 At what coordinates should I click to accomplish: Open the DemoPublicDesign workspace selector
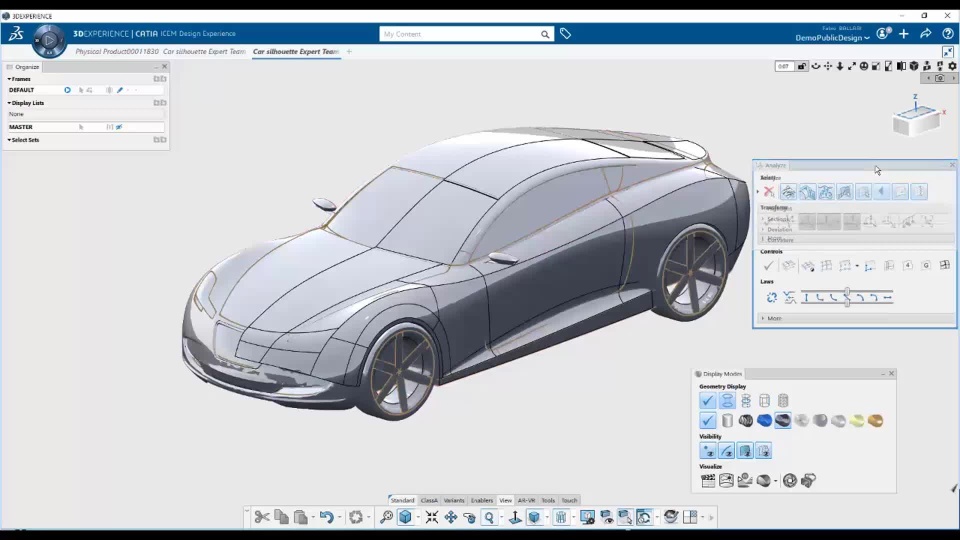[x=832, y=38]
